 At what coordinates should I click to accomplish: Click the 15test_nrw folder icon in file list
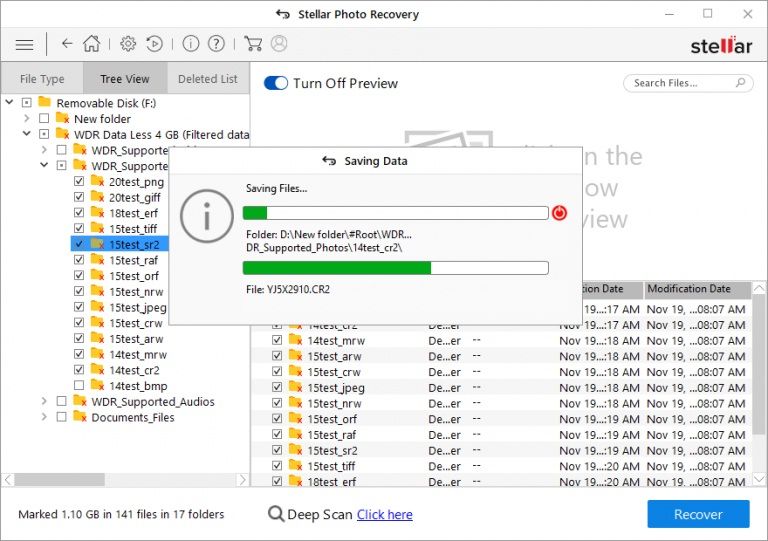click(x=295, y=402)
